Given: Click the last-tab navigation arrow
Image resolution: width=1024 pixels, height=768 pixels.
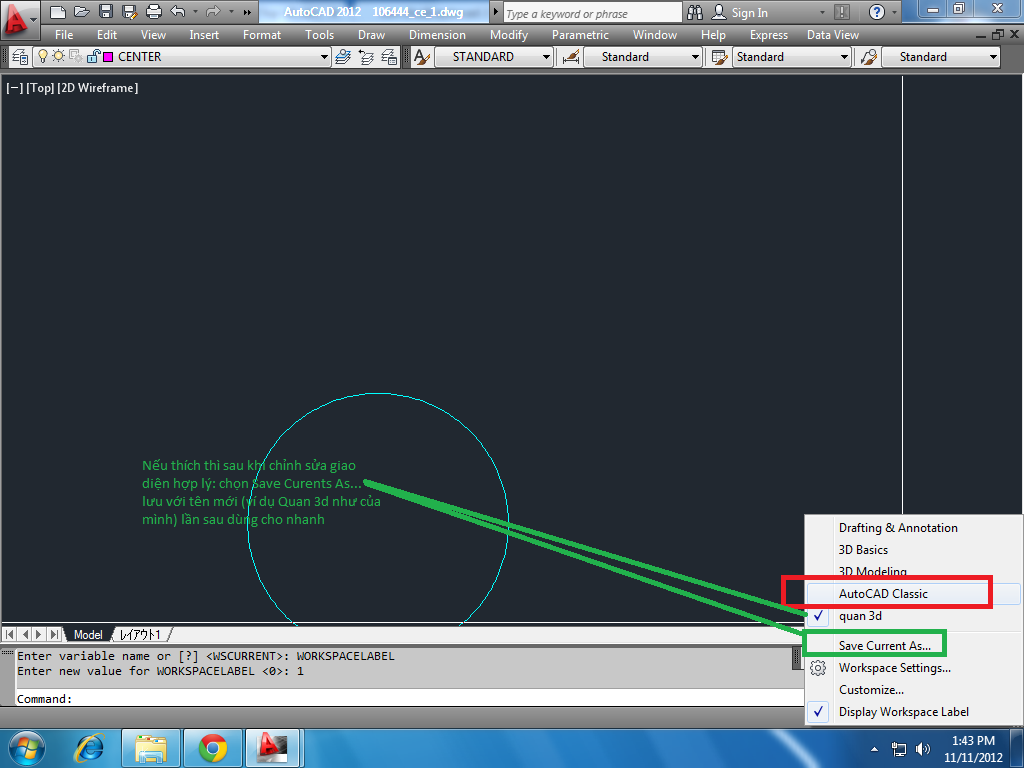Looking at the screenshot, I should click(55, 634).
